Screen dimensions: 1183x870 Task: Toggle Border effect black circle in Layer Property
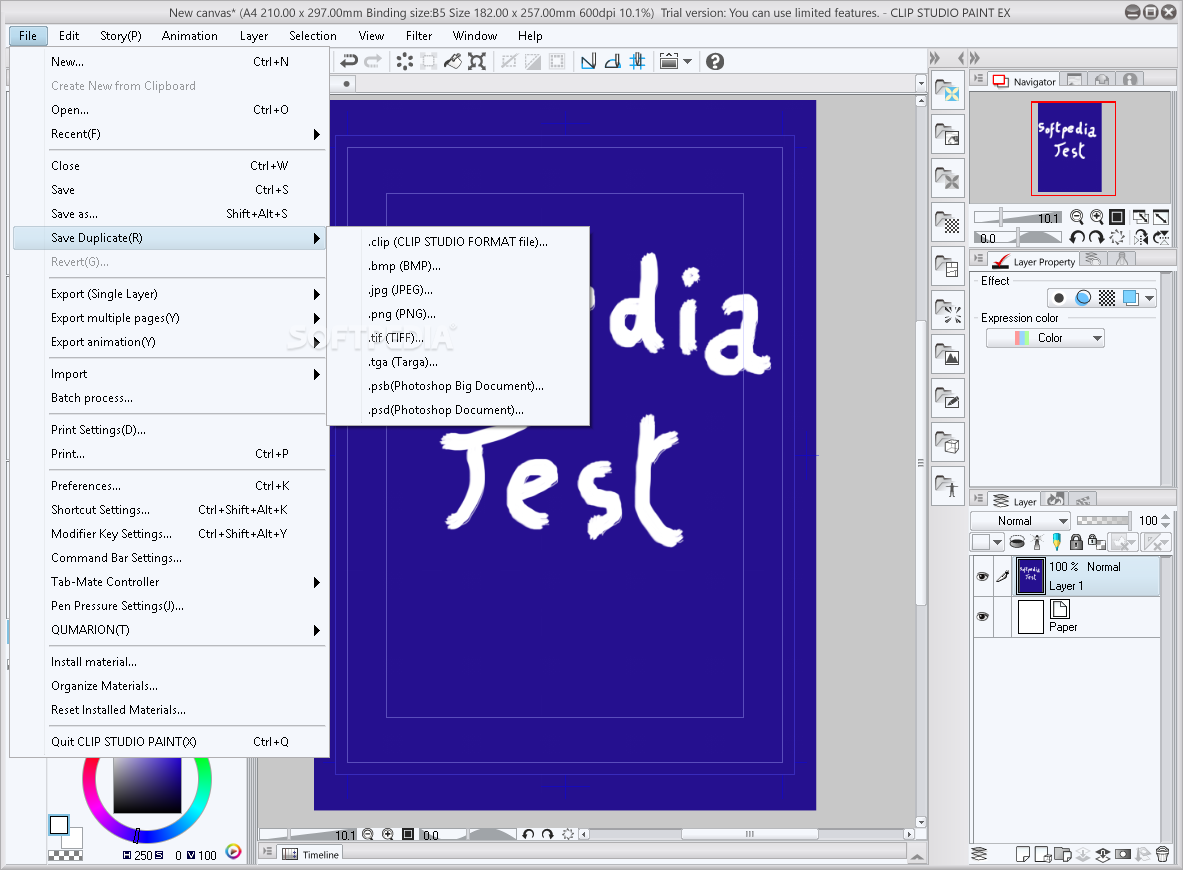1059,298
